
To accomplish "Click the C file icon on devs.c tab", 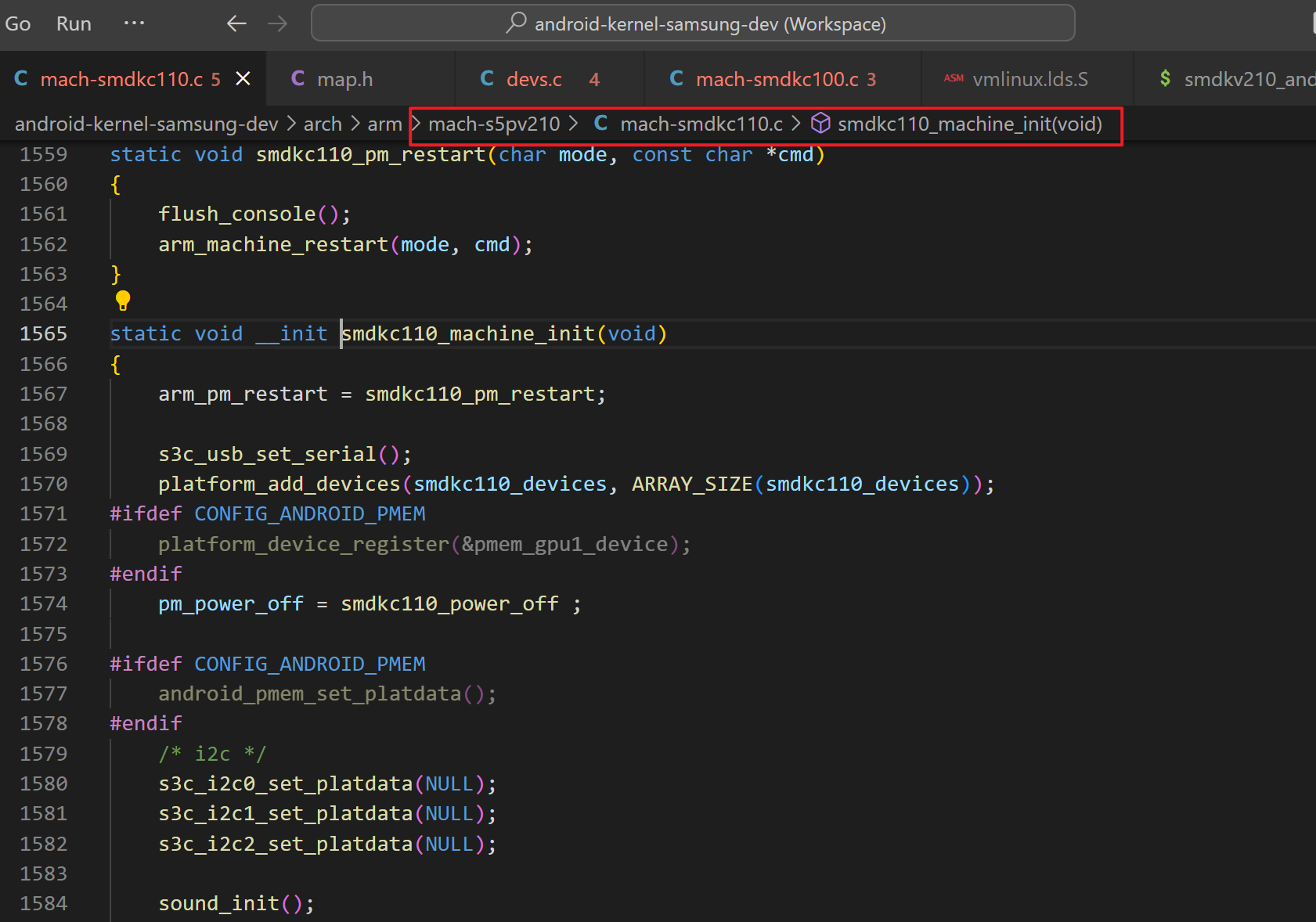I will (487, 78).
